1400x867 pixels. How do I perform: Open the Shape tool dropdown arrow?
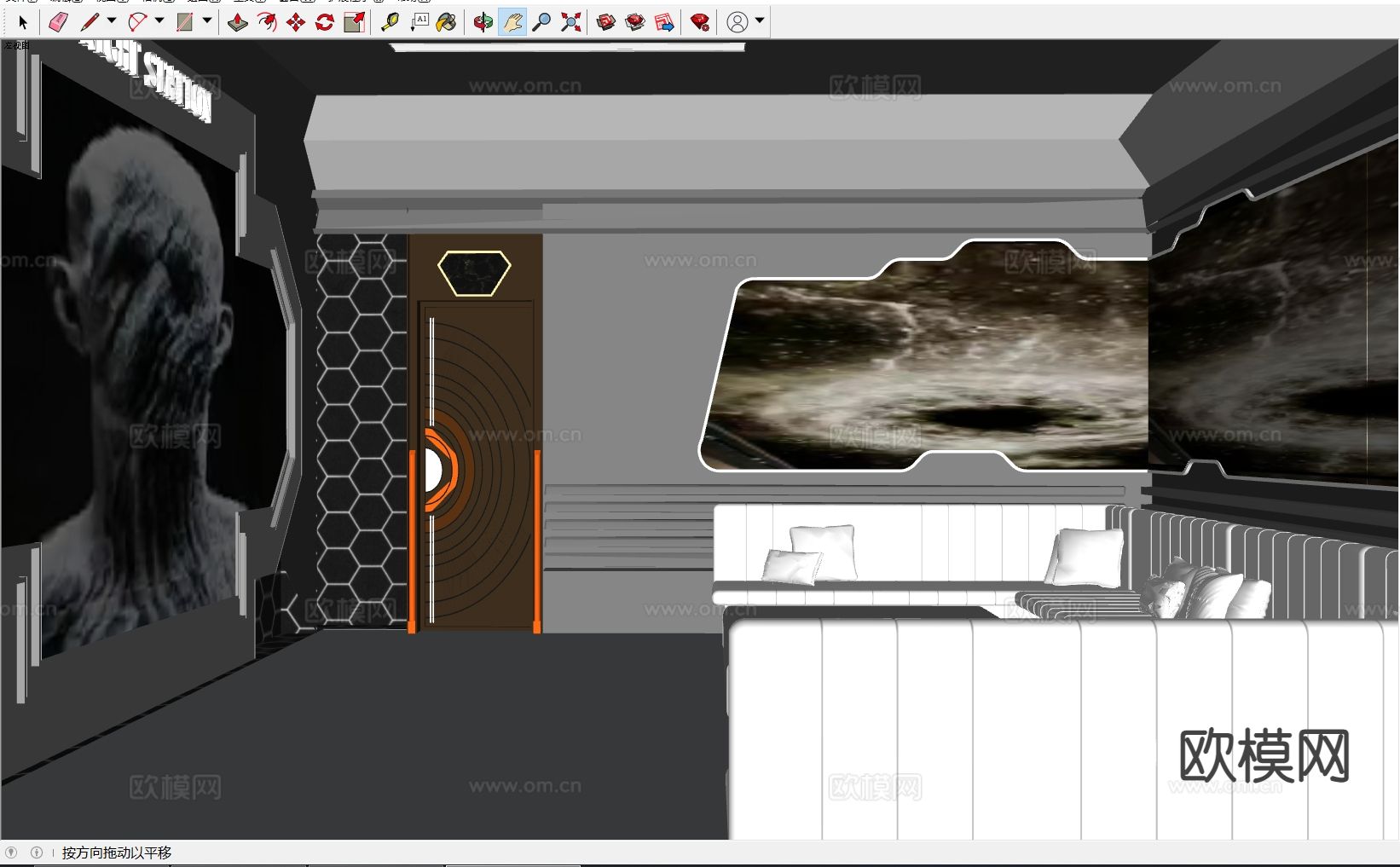[x=207, y=21]
